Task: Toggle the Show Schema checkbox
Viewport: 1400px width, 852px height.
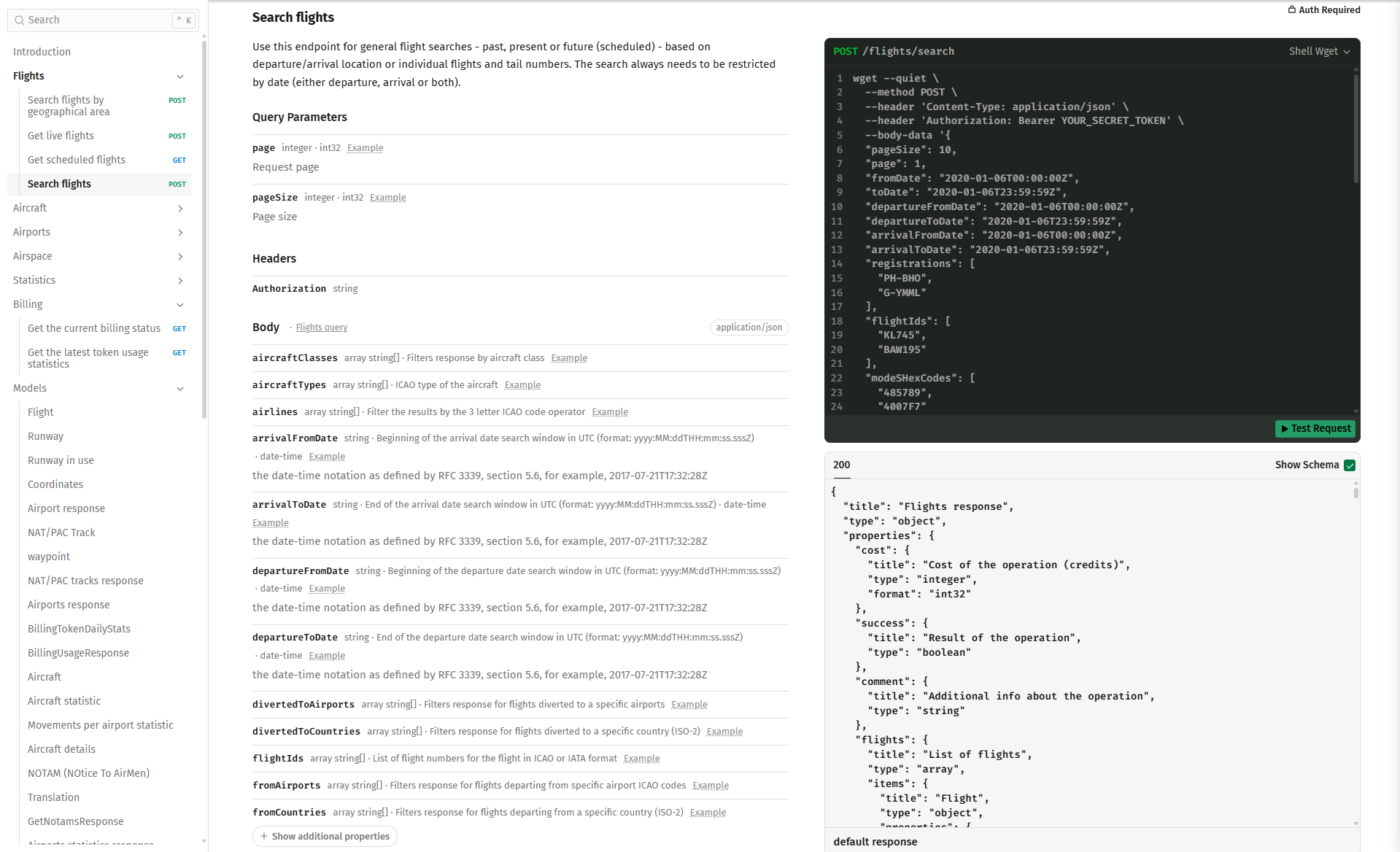Action: coord(1350,465)
